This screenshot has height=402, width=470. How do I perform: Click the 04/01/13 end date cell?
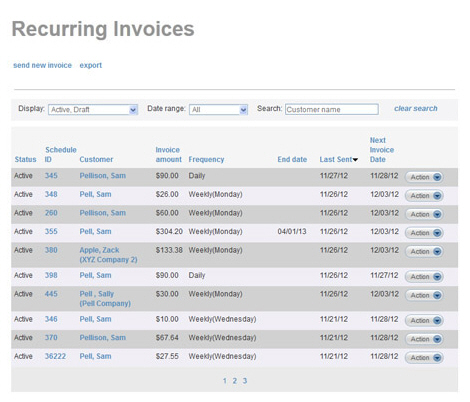click(292, 232)
